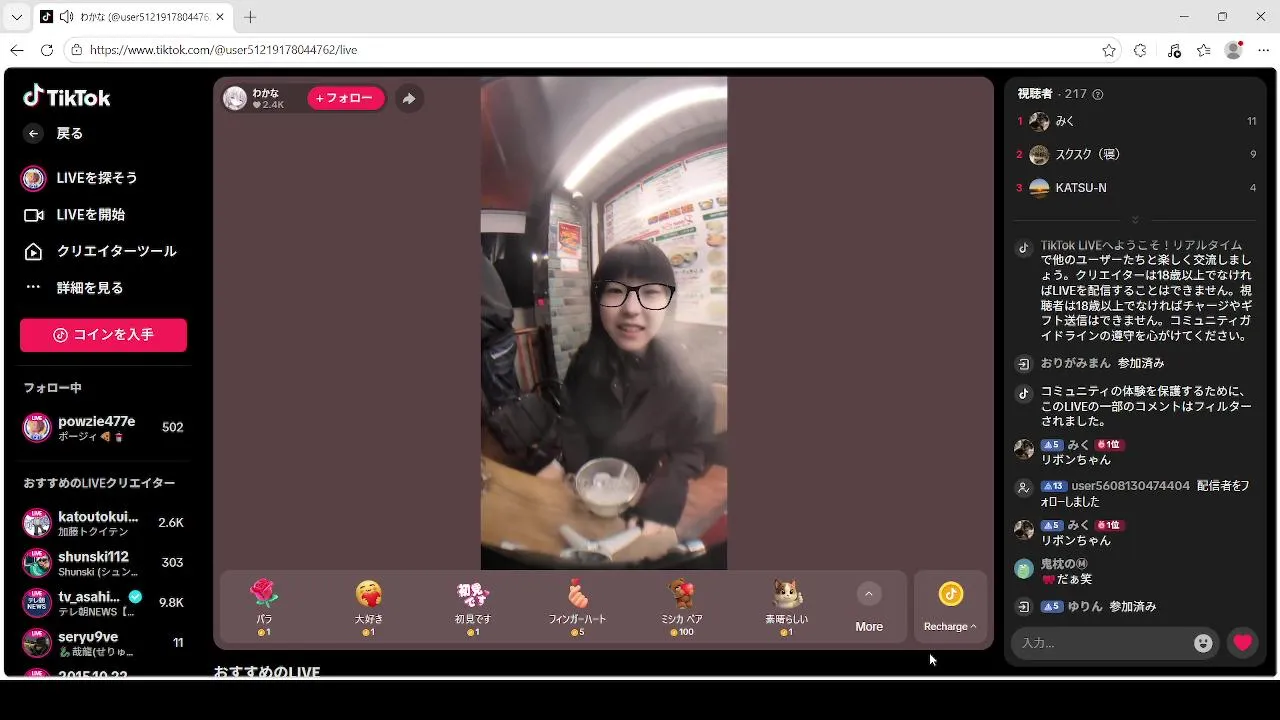Image resolution: width=1280 pixels, height=720 pixels.
Task: Send the バラ rose gift
Action: (x=264, y=607)
